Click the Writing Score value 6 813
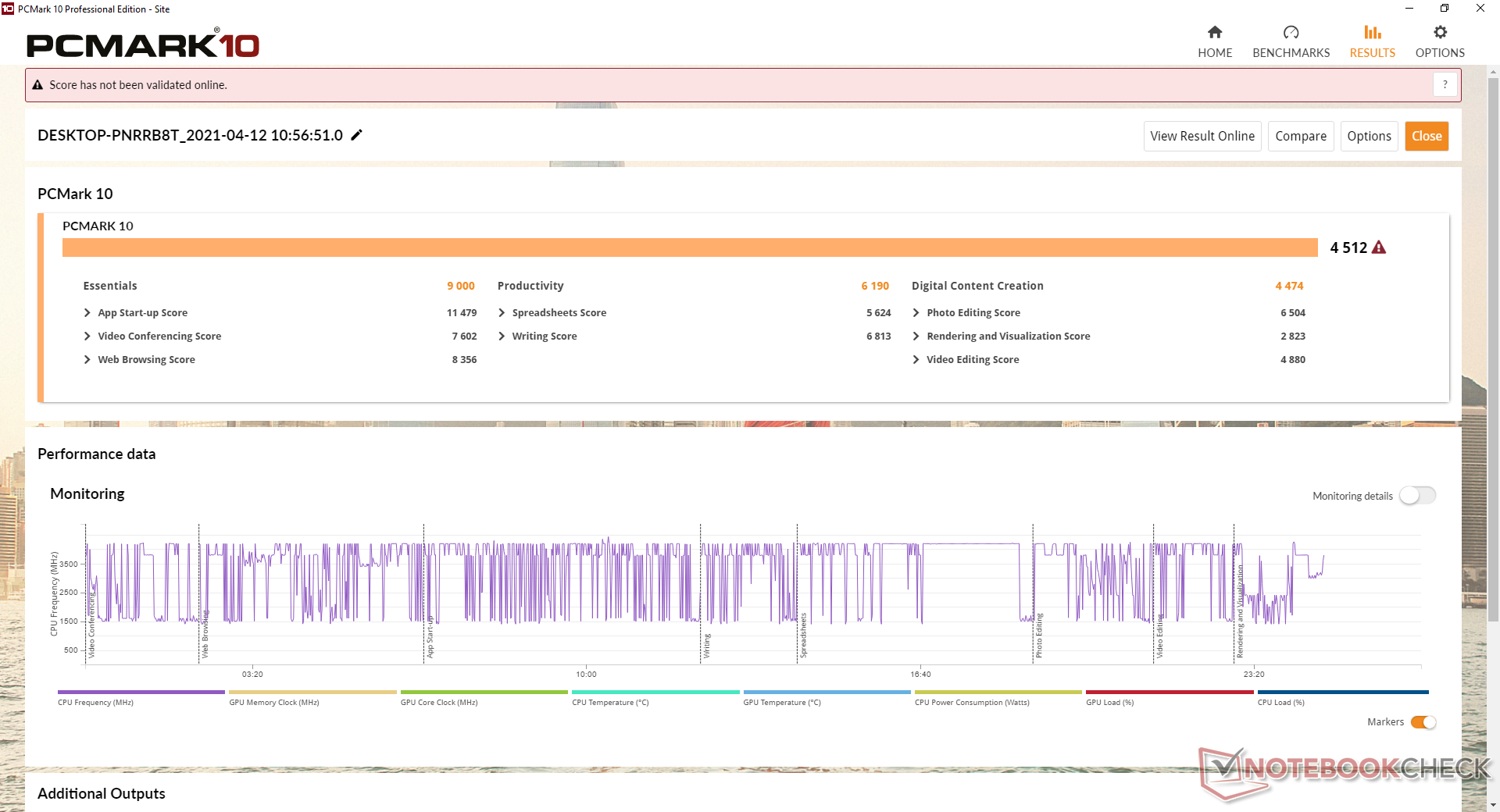The image size is (1500, 812). tap(879, 337)
